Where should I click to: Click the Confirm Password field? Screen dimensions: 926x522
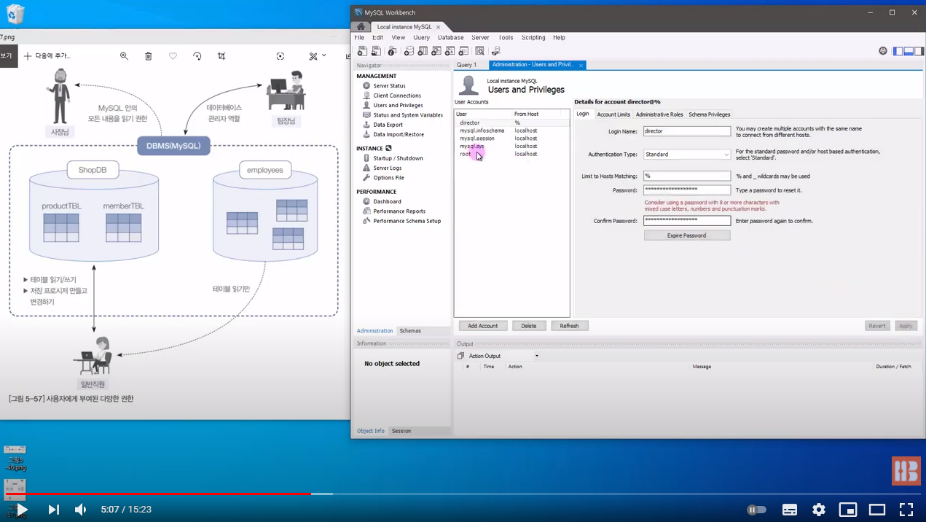tap(687, 221)
